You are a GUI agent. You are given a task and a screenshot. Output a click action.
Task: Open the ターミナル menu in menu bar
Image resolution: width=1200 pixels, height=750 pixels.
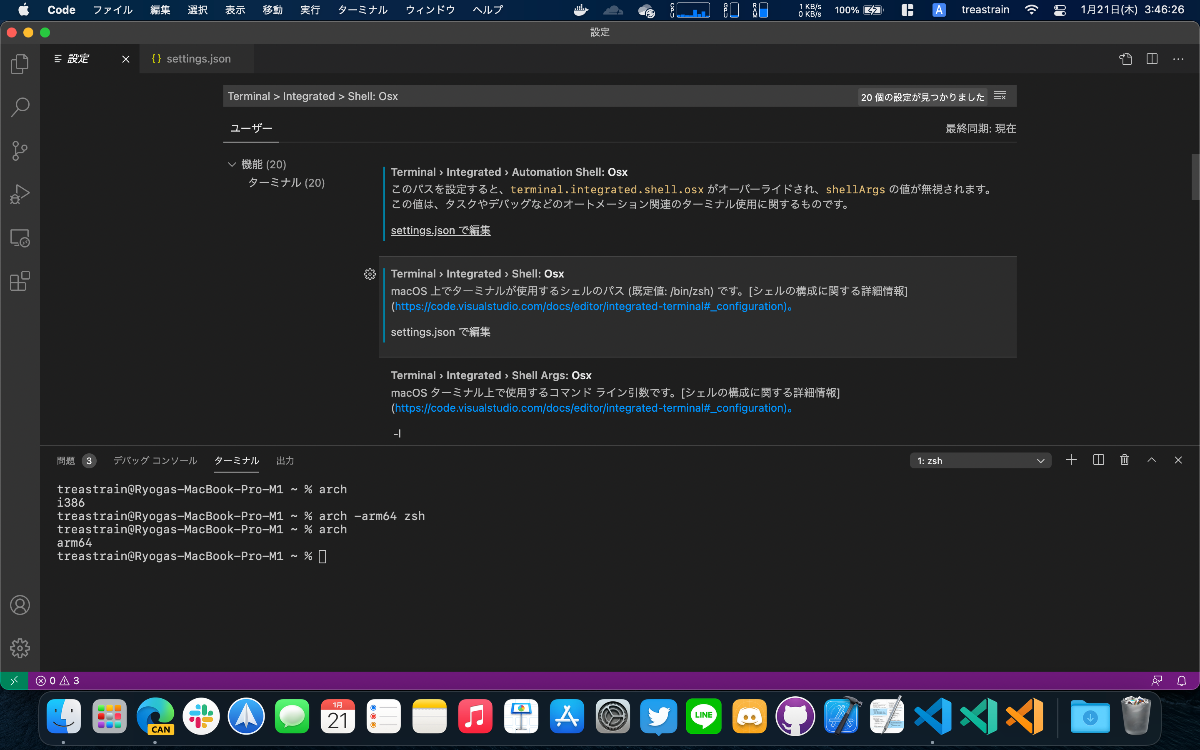coord(362,10)
